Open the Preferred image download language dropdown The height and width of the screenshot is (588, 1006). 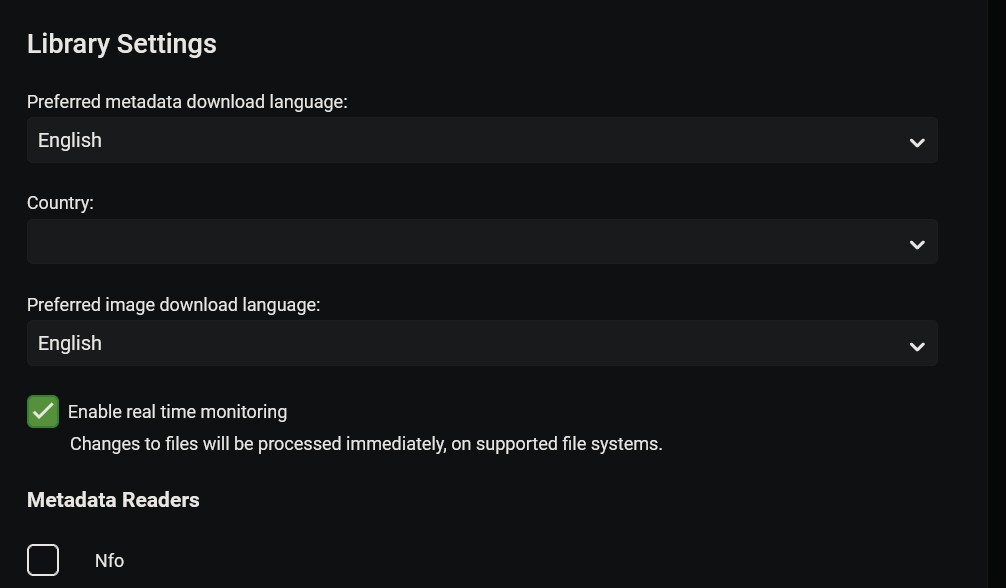tap(480, 343)
